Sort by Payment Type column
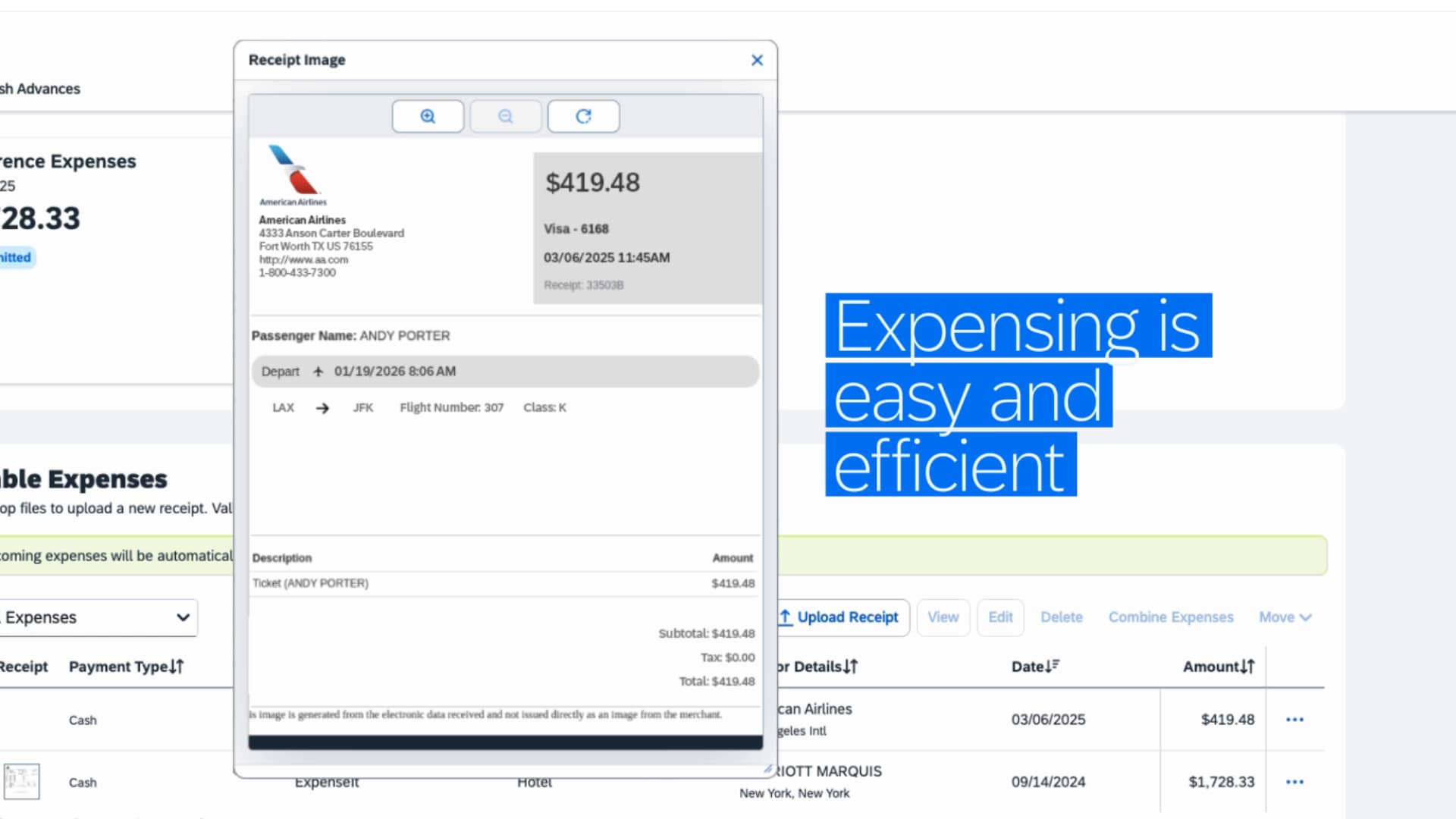The height and width of the screenshot is (819, 1456). click(x=126, y=667)
